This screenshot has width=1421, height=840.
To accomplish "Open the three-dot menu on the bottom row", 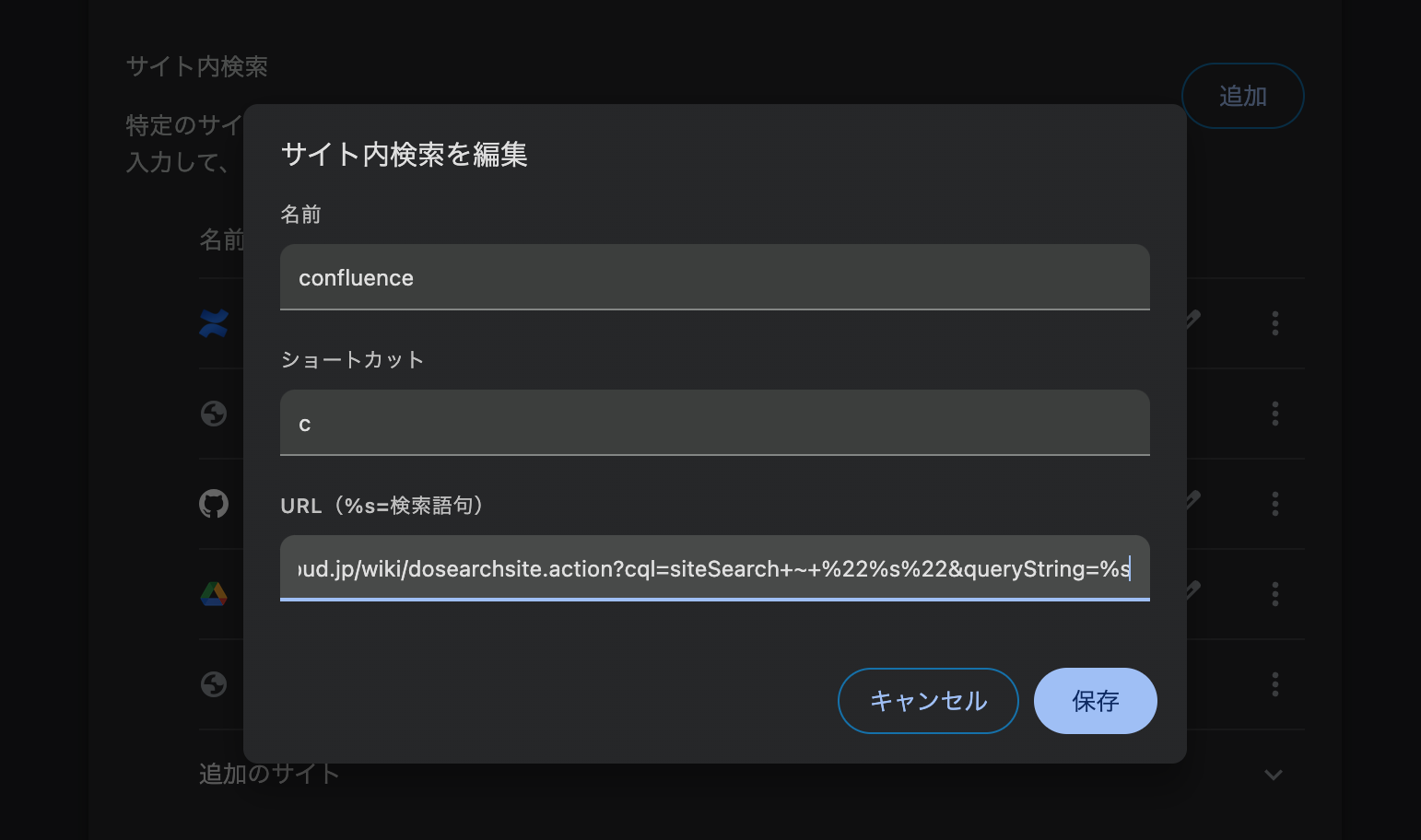I will pos(1274,684).
